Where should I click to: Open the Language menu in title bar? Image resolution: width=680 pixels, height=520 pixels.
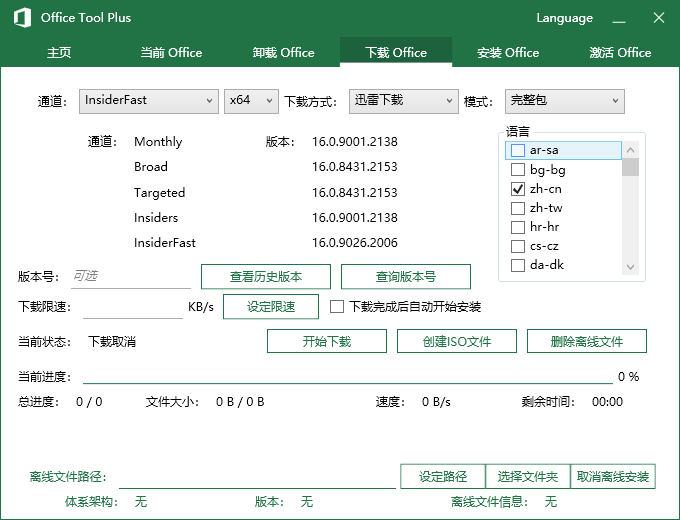tap(564, 18)
